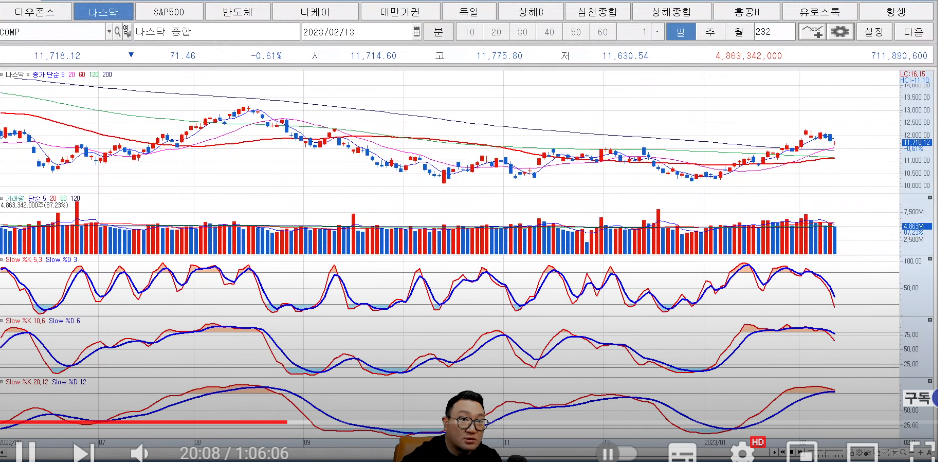This screenshot has height=462, width=938.
Task: Select the 일 daily chart button
Action: tap(680, 32)
